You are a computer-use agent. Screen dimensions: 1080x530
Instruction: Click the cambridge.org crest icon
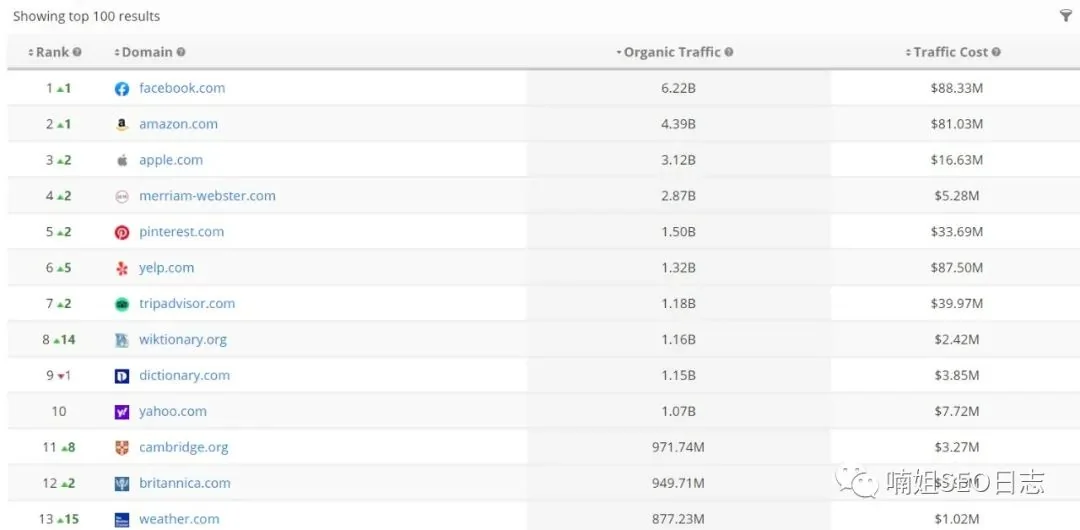(x=122, y=447)
